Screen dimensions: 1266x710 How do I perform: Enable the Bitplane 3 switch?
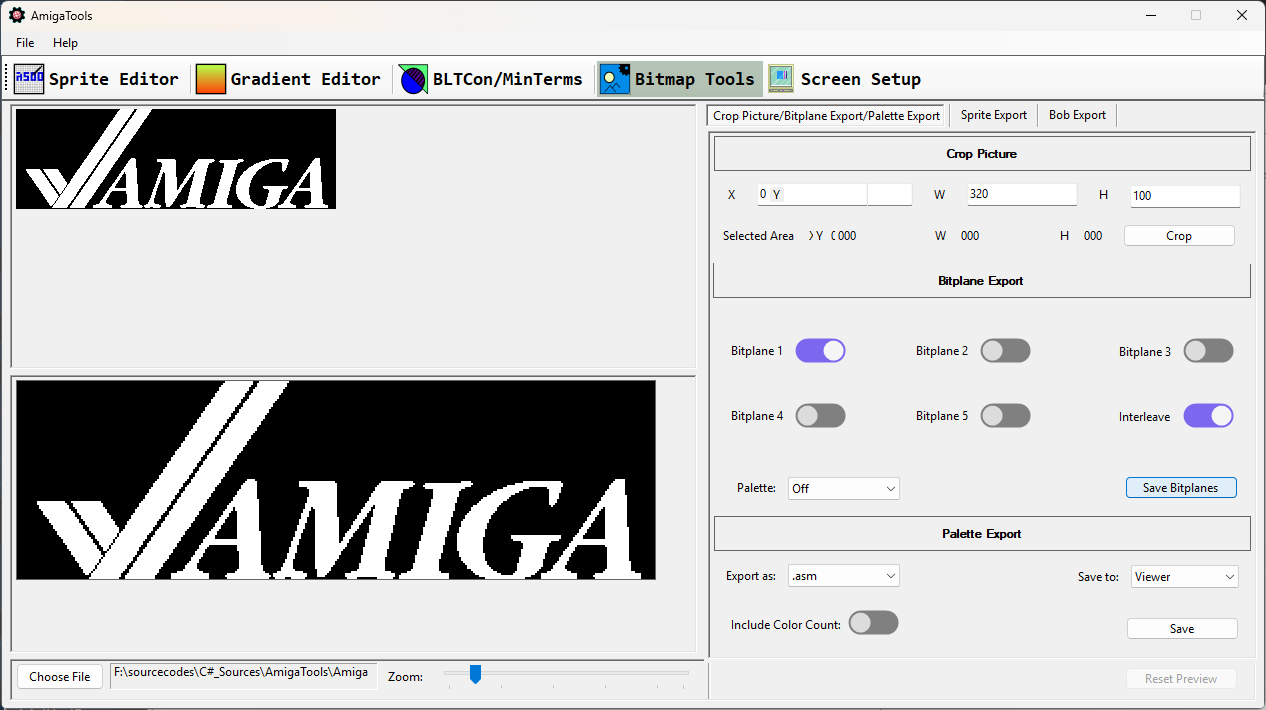click(x=1208, y=351)
